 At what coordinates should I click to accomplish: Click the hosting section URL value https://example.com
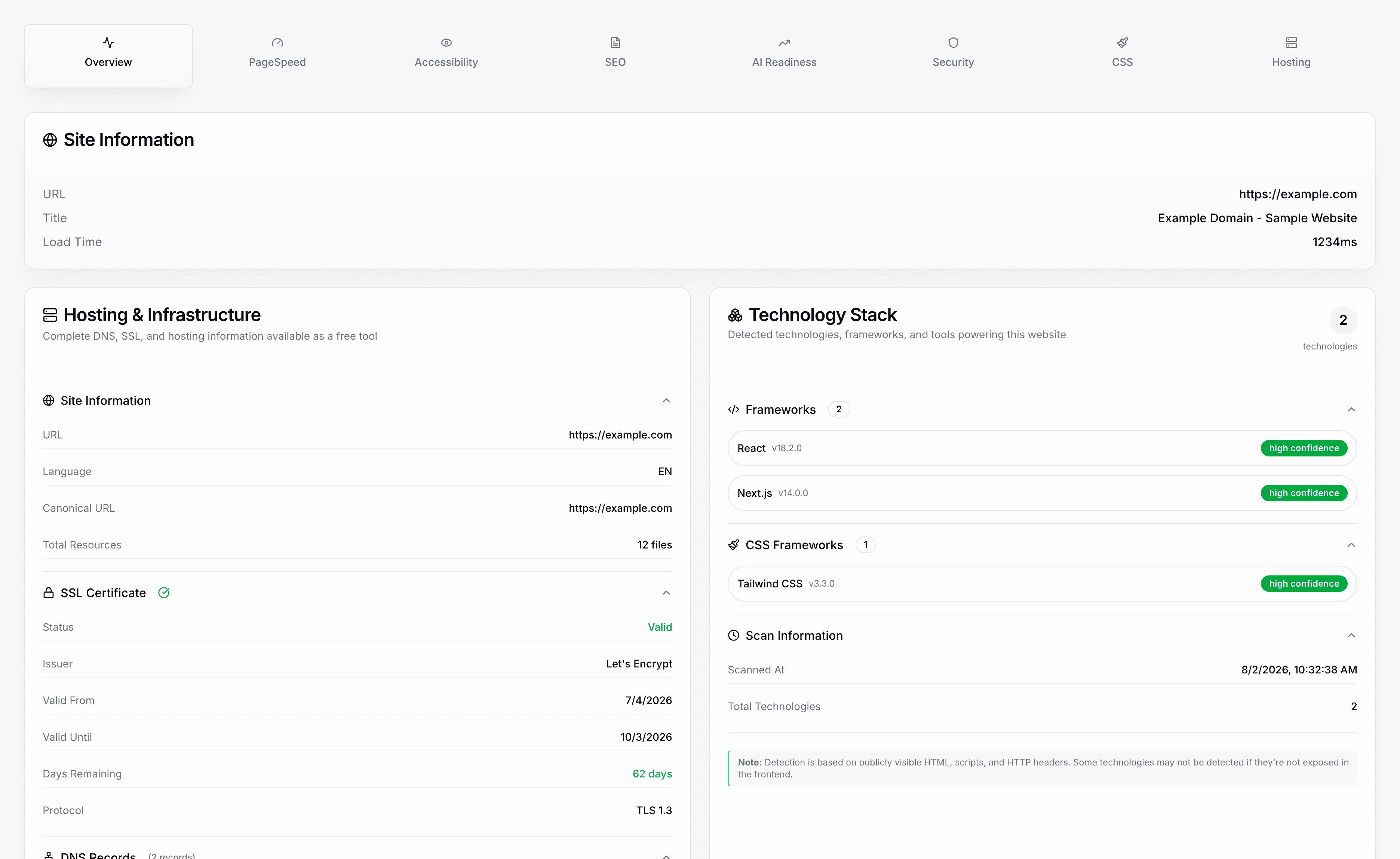(x=620, y=434)
